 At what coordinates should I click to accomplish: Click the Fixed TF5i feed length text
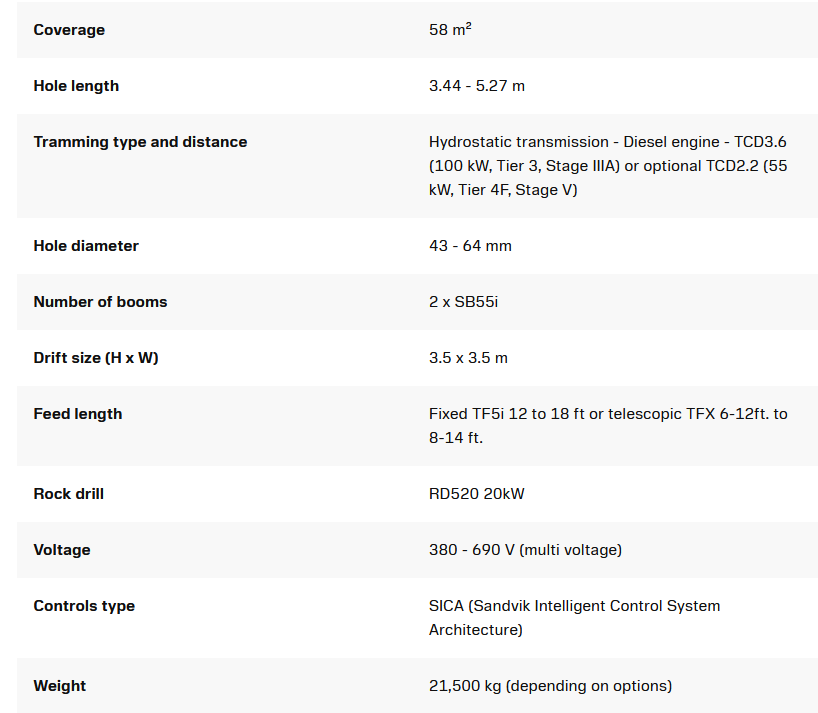608,426
